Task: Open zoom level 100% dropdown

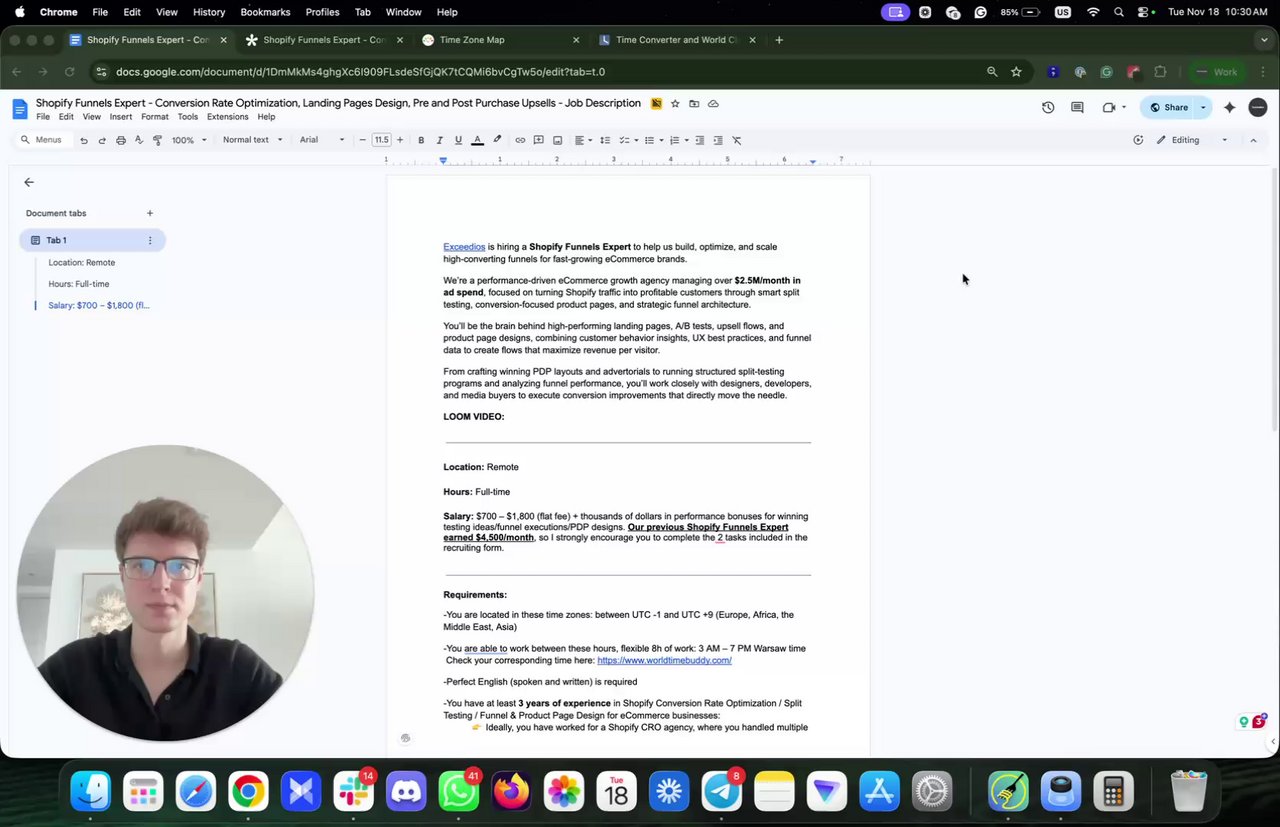Action: point(189,140)
